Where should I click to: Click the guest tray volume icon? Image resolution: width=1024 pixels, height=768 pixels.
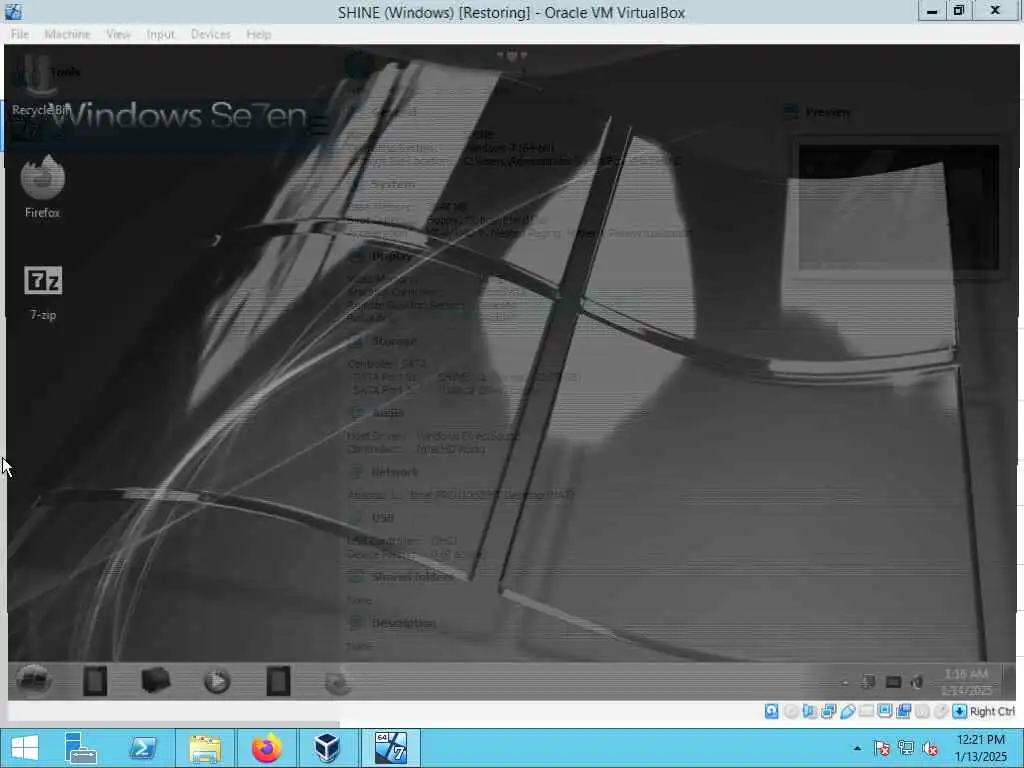(x=917, y=682)
